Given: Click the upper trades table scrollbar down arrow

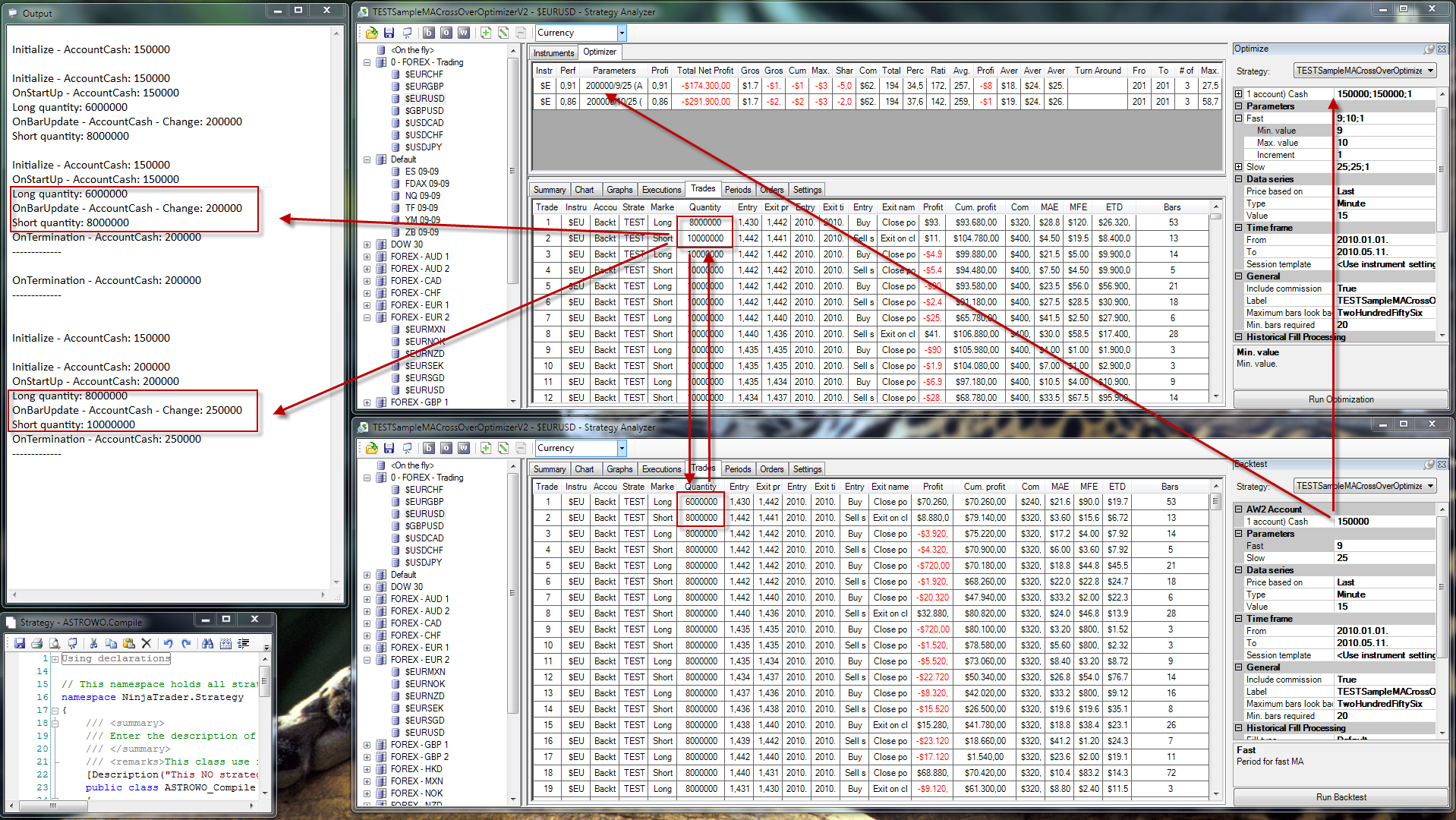Looking at the screenshot, I should coord(1215,396).
